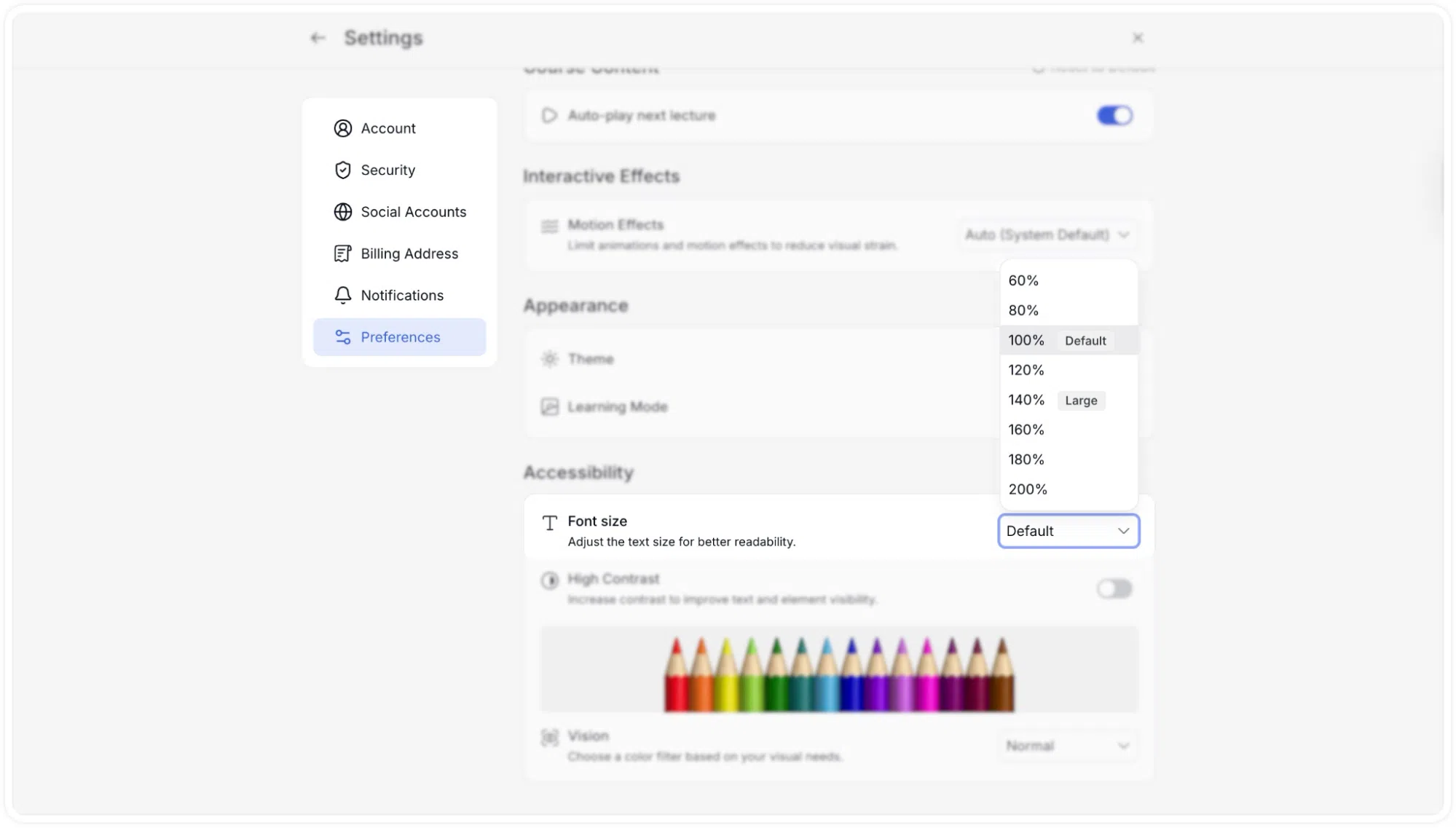1456x828 pixels.
Task: Click the Vision scan icon
Action: pyautogui.click(x=550, y=738)
